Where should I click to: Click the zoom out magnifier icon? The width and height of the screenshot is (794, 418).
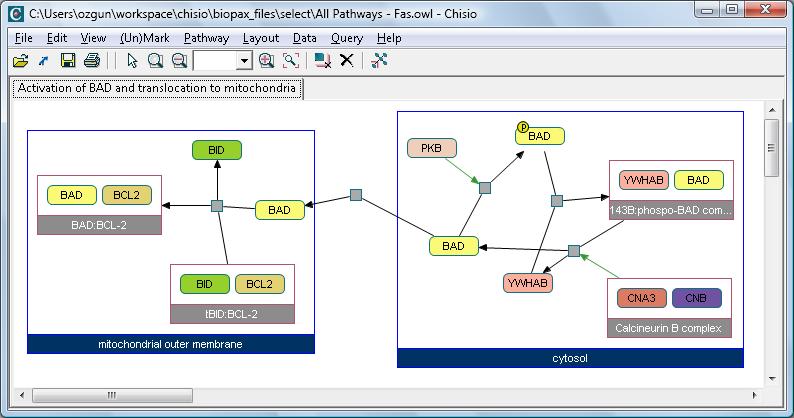(179, 61)
